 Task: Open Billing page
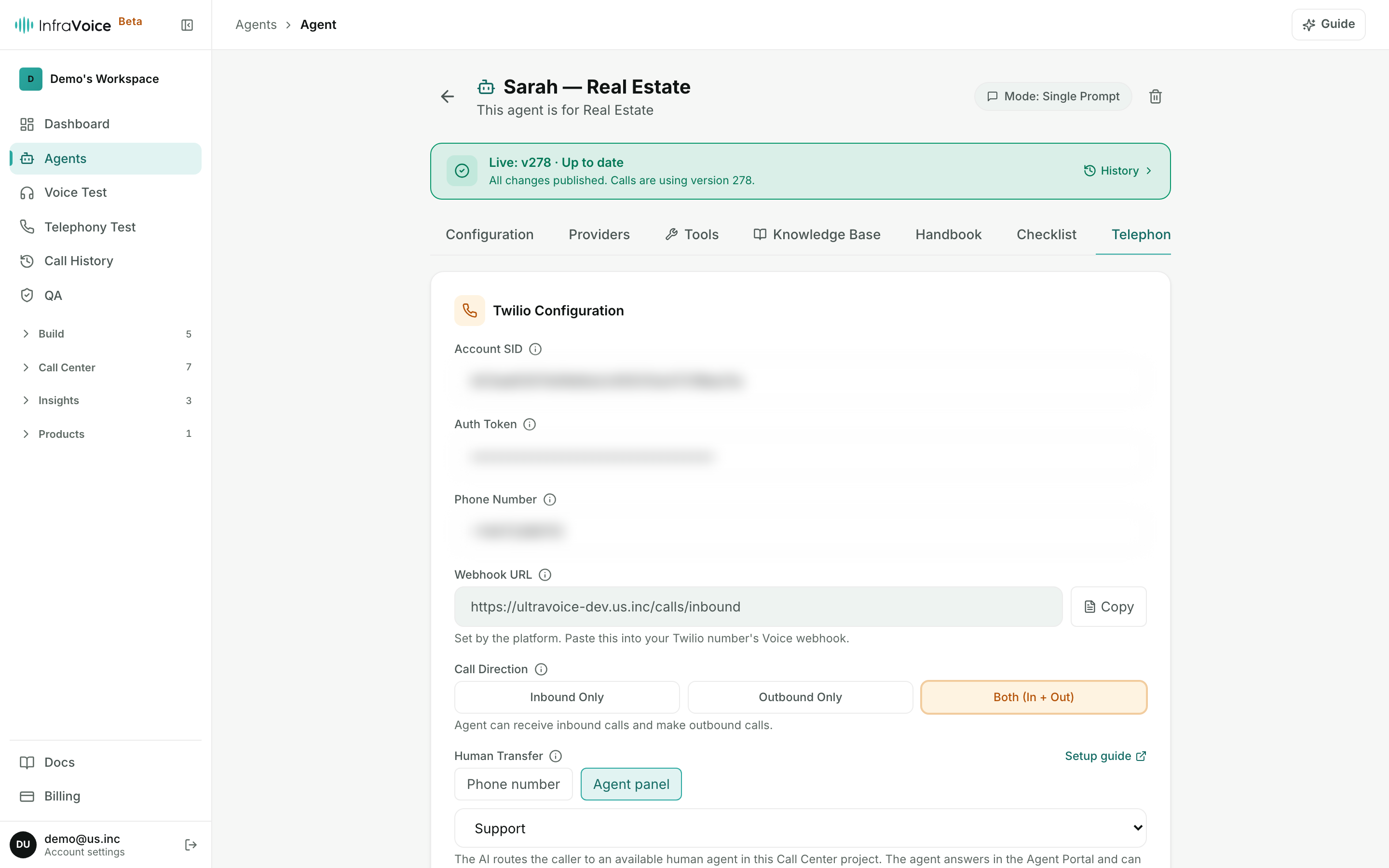pos(106,796)
